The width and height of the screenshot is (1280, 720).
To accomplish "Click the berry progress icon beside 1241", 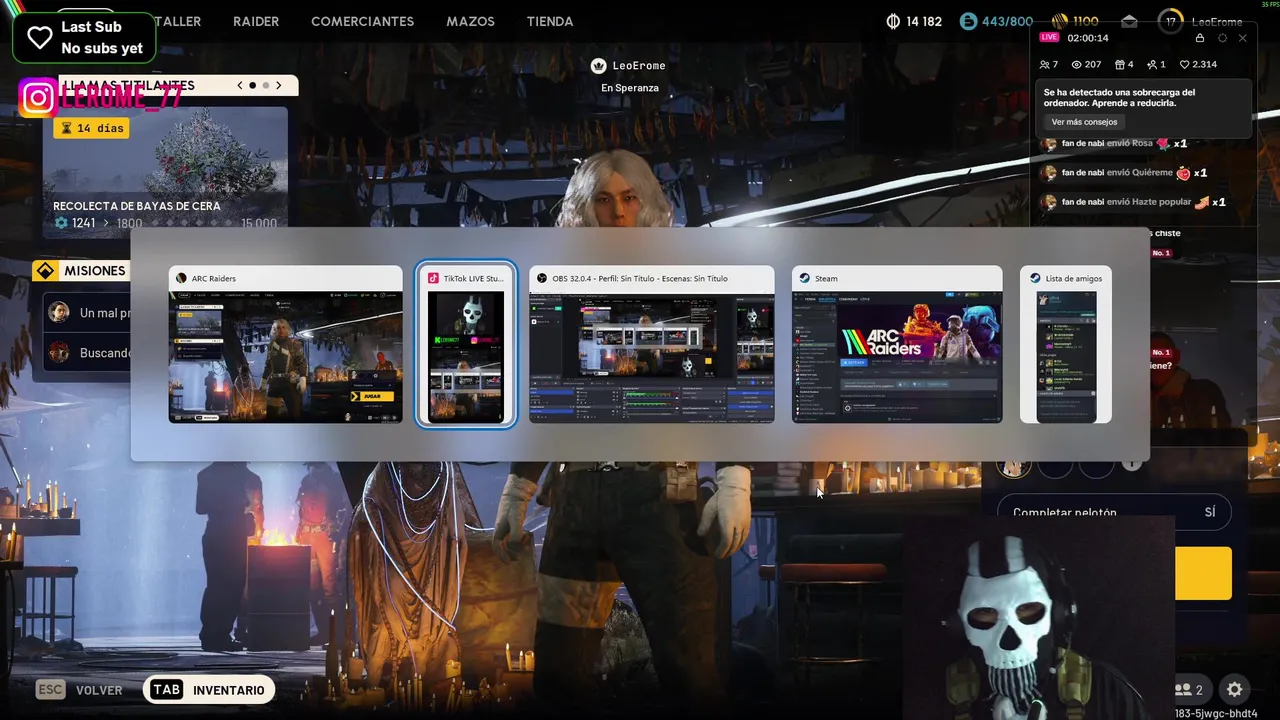I will pyautogui.click(x=62, y=223).
